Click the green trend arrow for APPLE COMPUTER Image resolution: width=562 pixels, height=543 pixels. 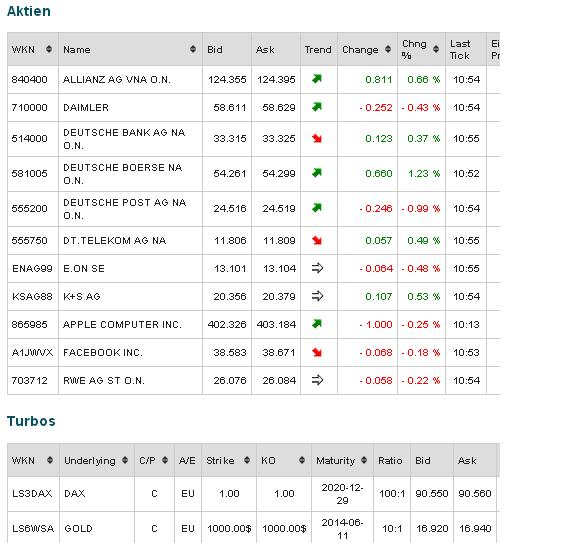(x=317, y=324)
